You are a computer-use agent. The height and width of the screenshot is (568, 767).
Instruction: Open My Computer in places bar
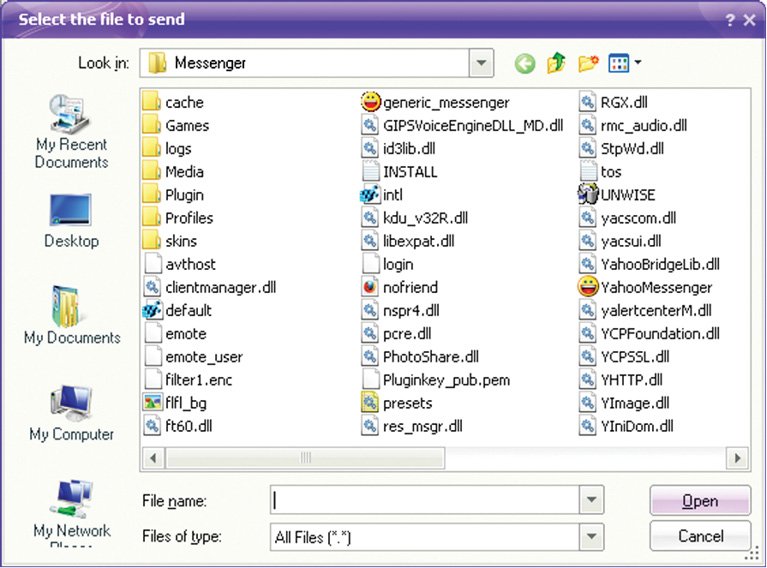(71, 413)
